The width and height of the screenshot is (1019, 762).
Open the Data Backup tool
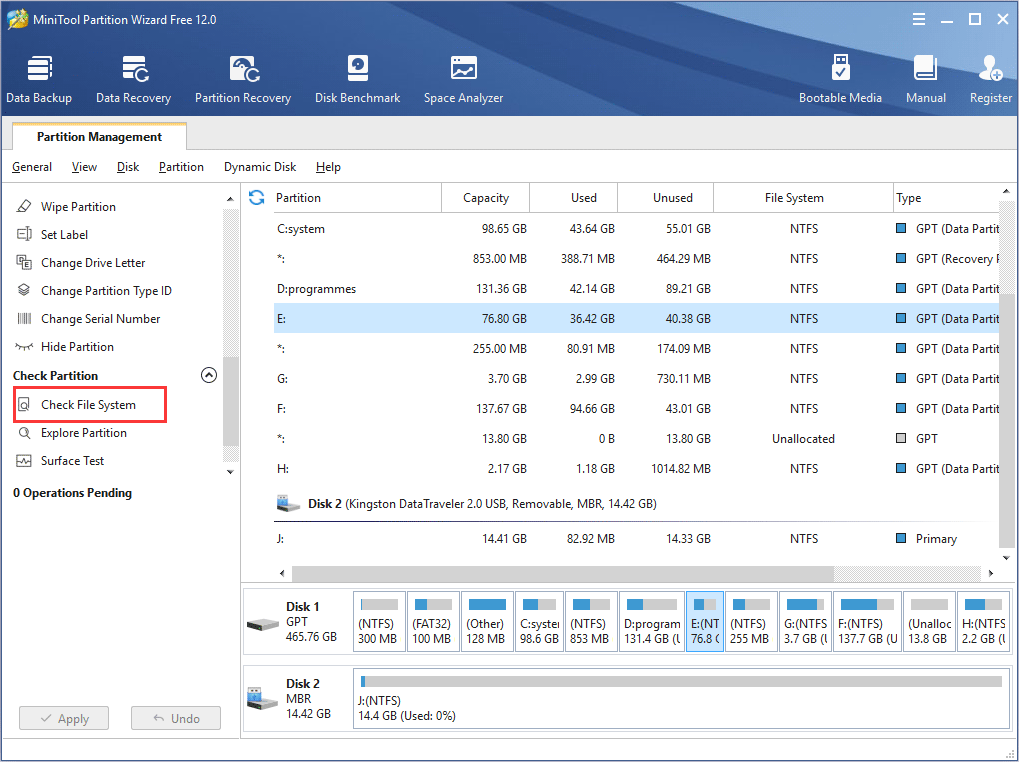39,79
